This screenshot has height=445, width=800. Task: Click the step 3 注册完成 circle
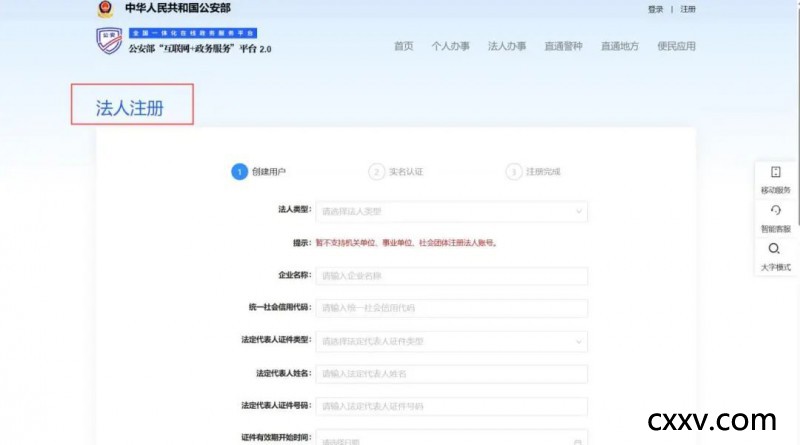(513, 172)
